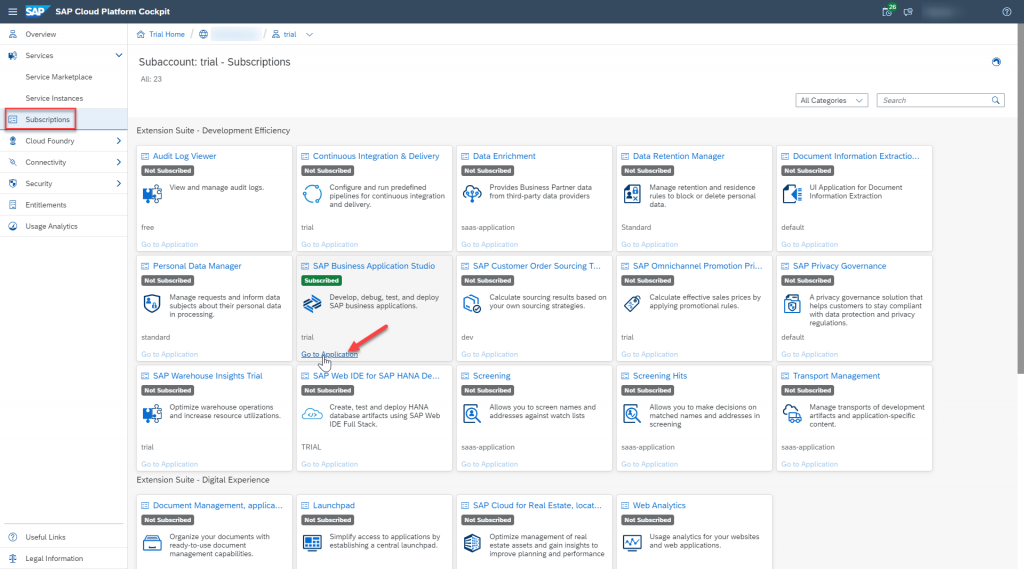Select Subscriptions in the sidebar
Image resolution: width=1024 pixels, height=569 pixels.
pos(63,120)
